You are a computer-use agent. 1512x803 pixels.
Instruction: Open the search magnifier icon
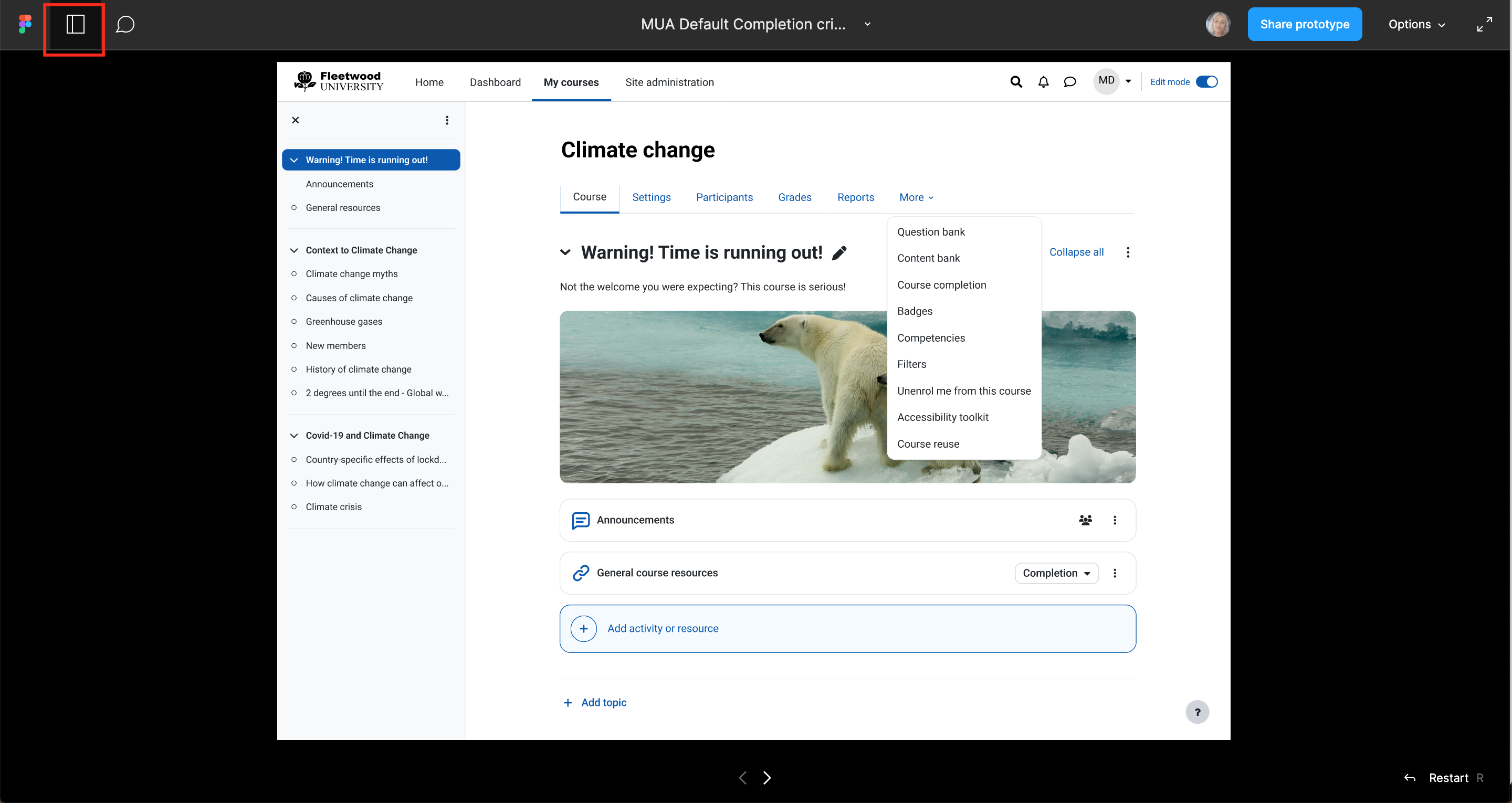point(1016,81)
